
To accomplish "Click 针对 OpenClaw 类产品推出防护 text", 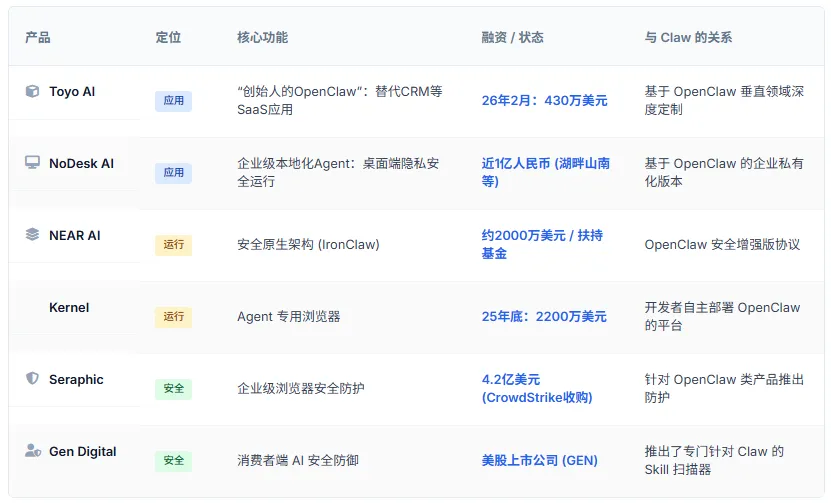I will tap(724, 389).
